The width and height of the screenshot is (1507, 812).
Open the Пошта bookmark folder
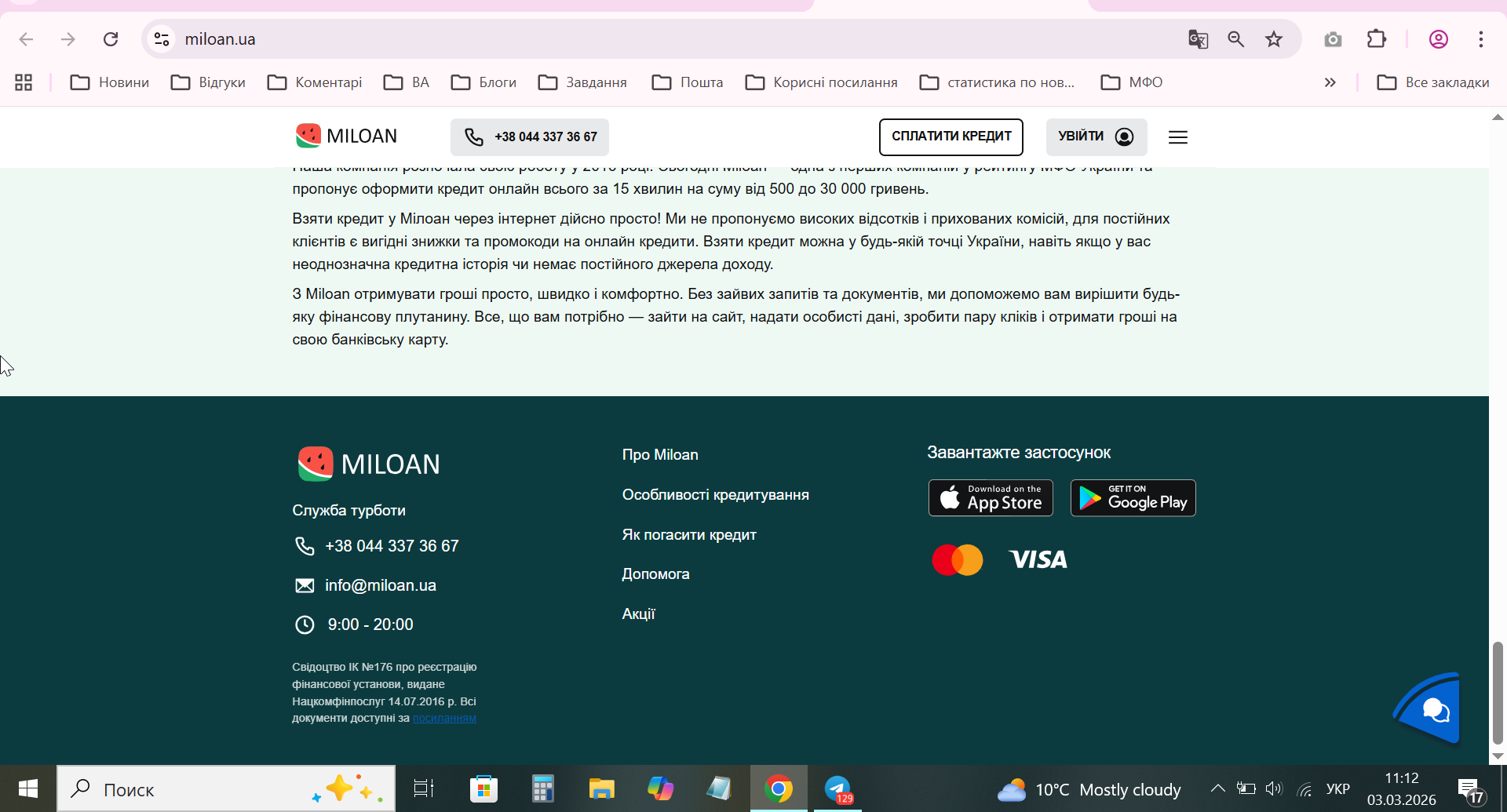tap(688, 82)
